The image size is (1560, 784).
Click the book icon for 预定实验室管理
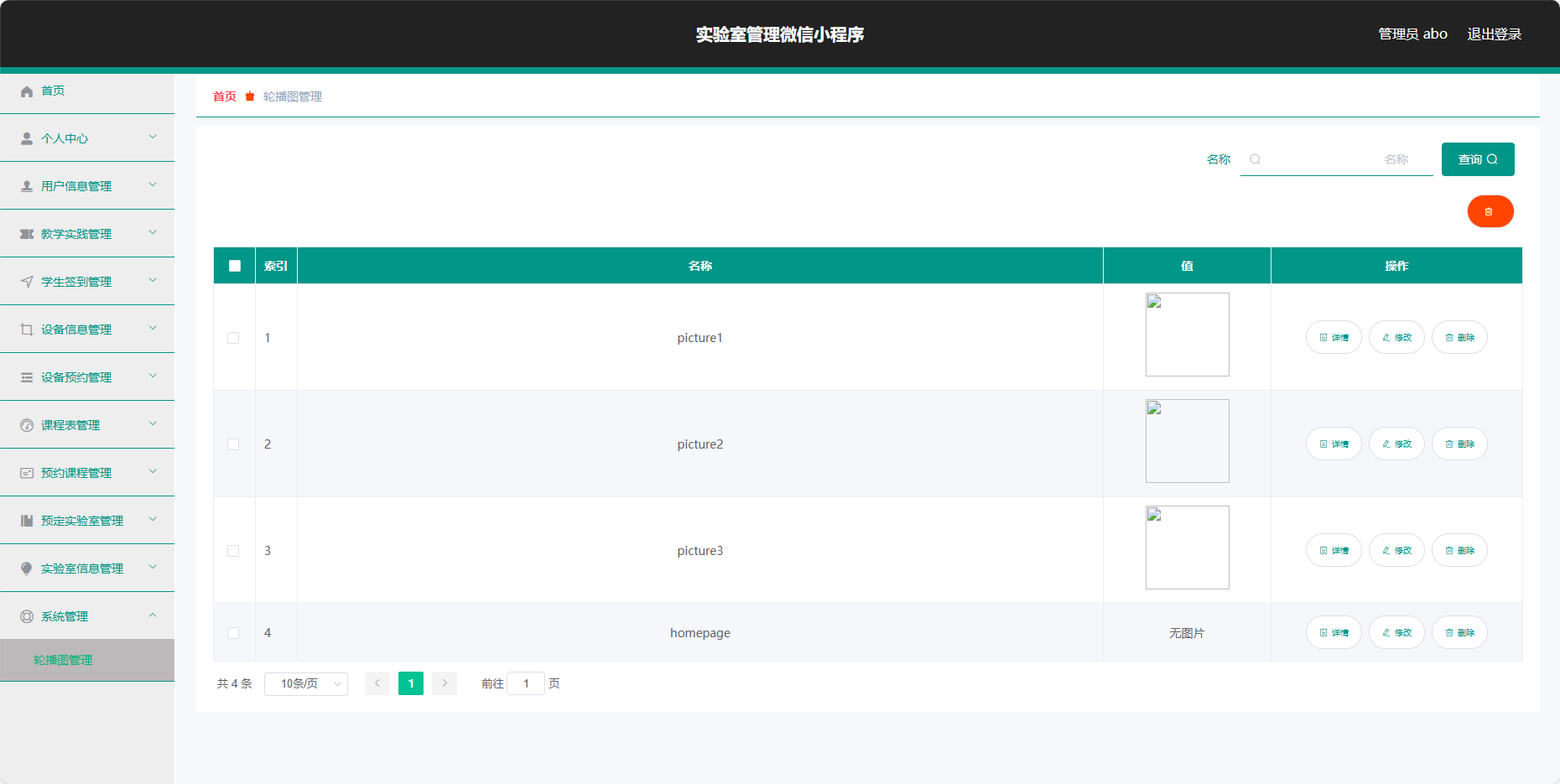(x=27, y=521)
